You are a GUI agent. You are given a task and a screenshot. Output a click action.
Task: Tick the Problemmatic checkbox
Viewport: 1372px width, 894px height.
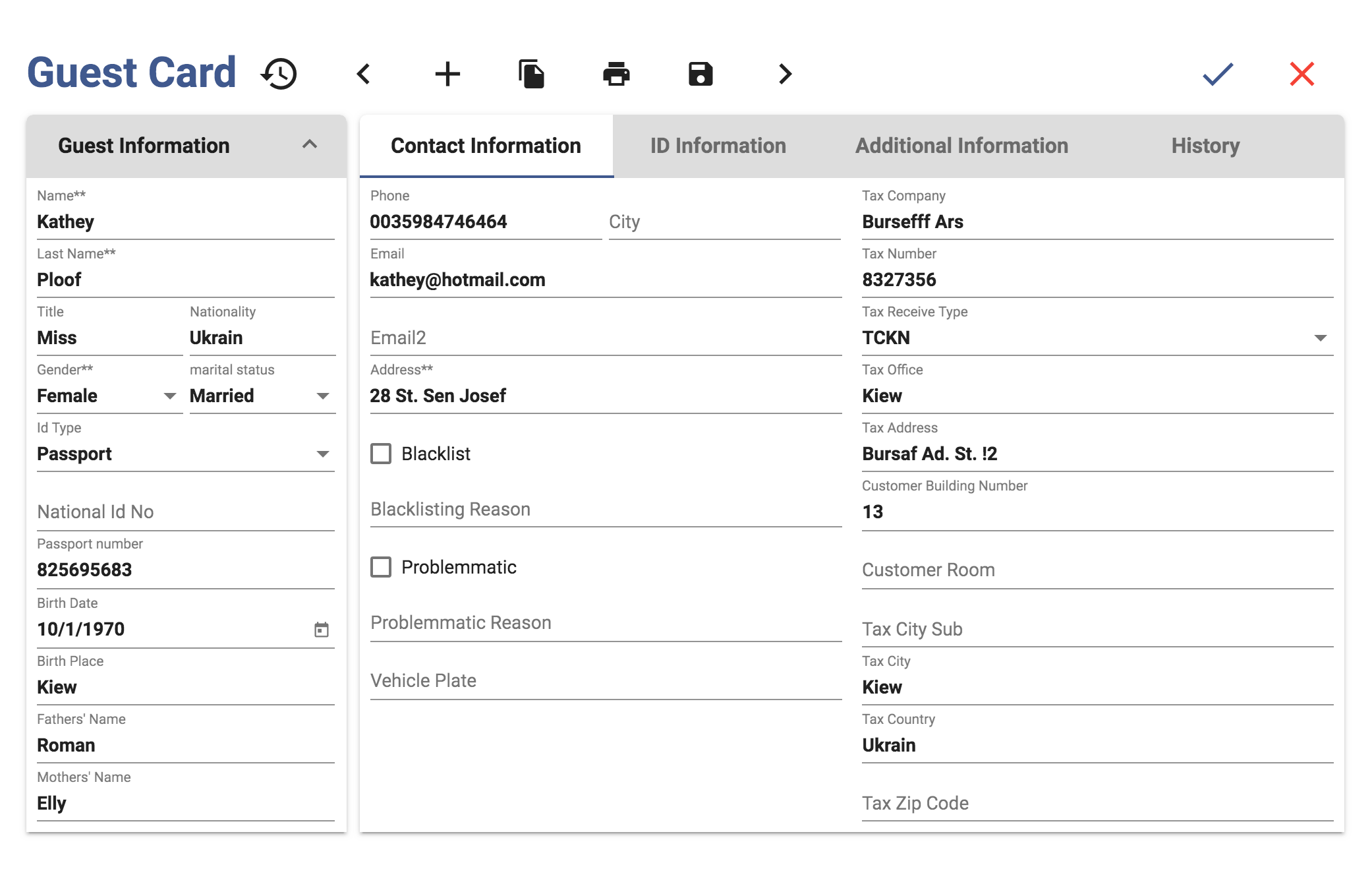coord(381,567)
